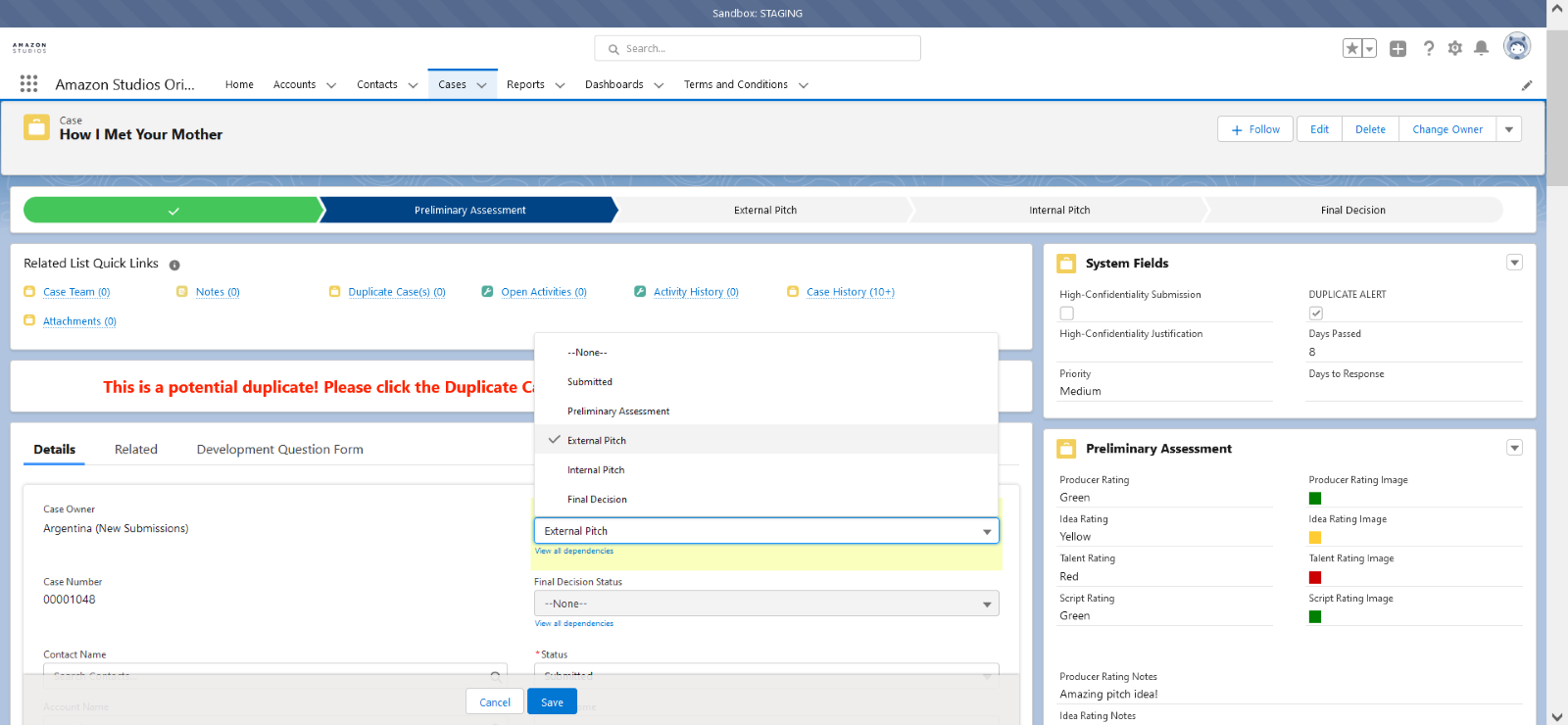
Task: Open the System Fields section menu arrow
Action: [1514, 263]
